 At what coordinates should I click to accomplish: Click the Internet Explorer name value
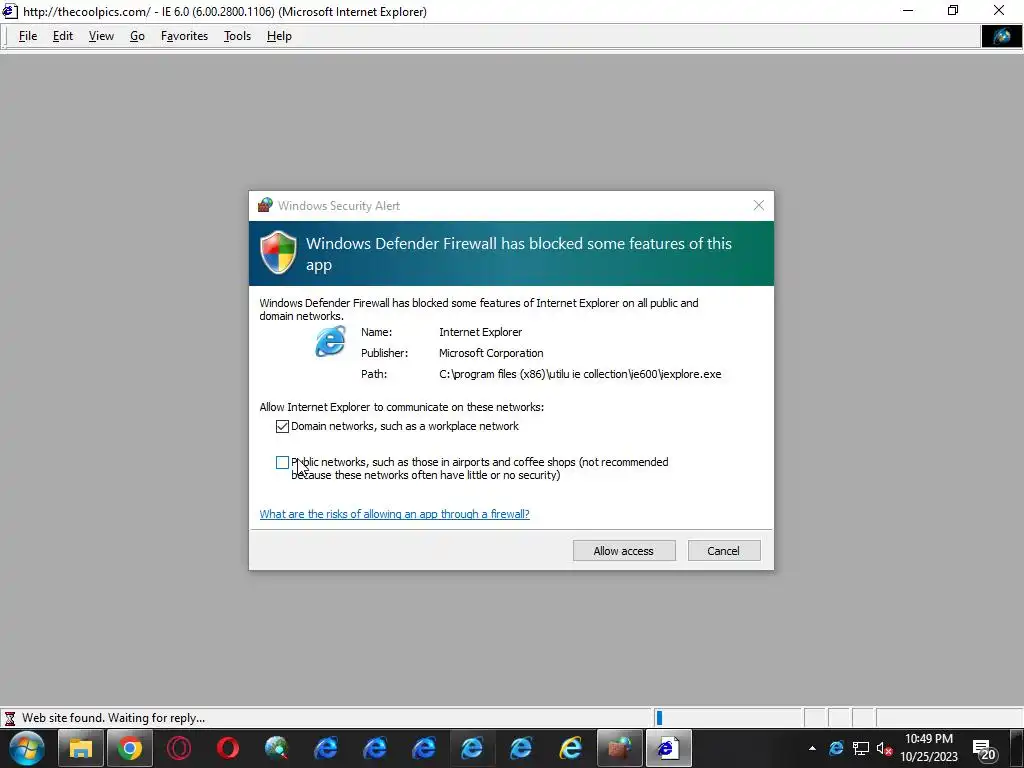(481, 332)
